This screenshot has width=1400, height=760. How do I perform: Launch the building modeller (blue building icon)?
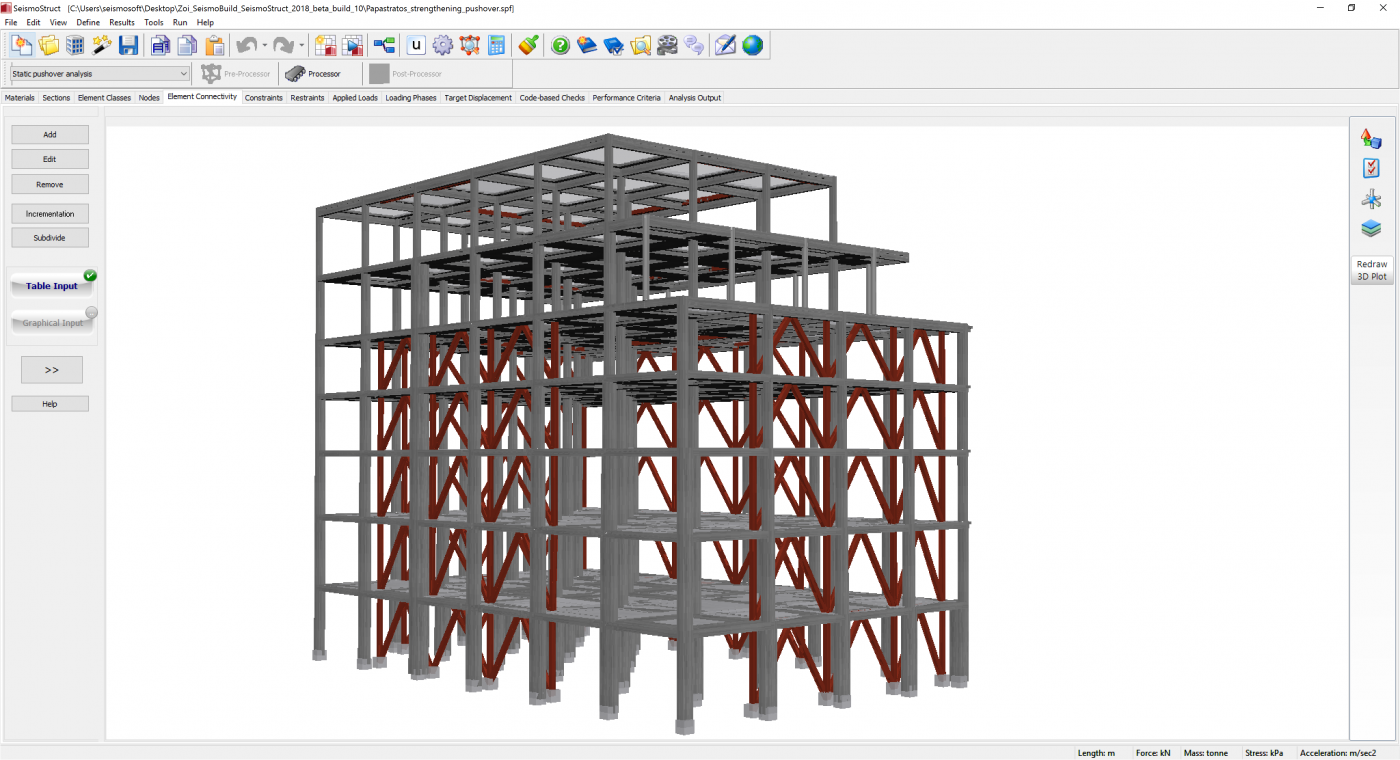coord(75,45)
